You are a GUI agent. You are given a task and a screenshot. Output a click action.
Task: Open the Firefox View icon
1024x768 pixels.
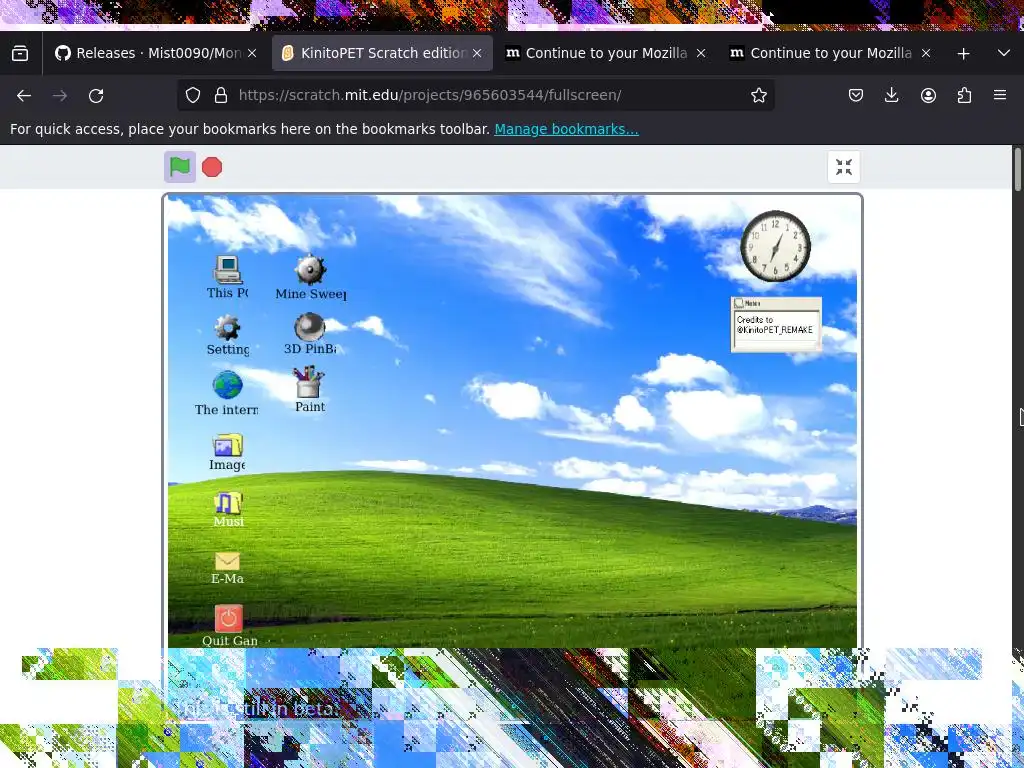tap(20, 53)
